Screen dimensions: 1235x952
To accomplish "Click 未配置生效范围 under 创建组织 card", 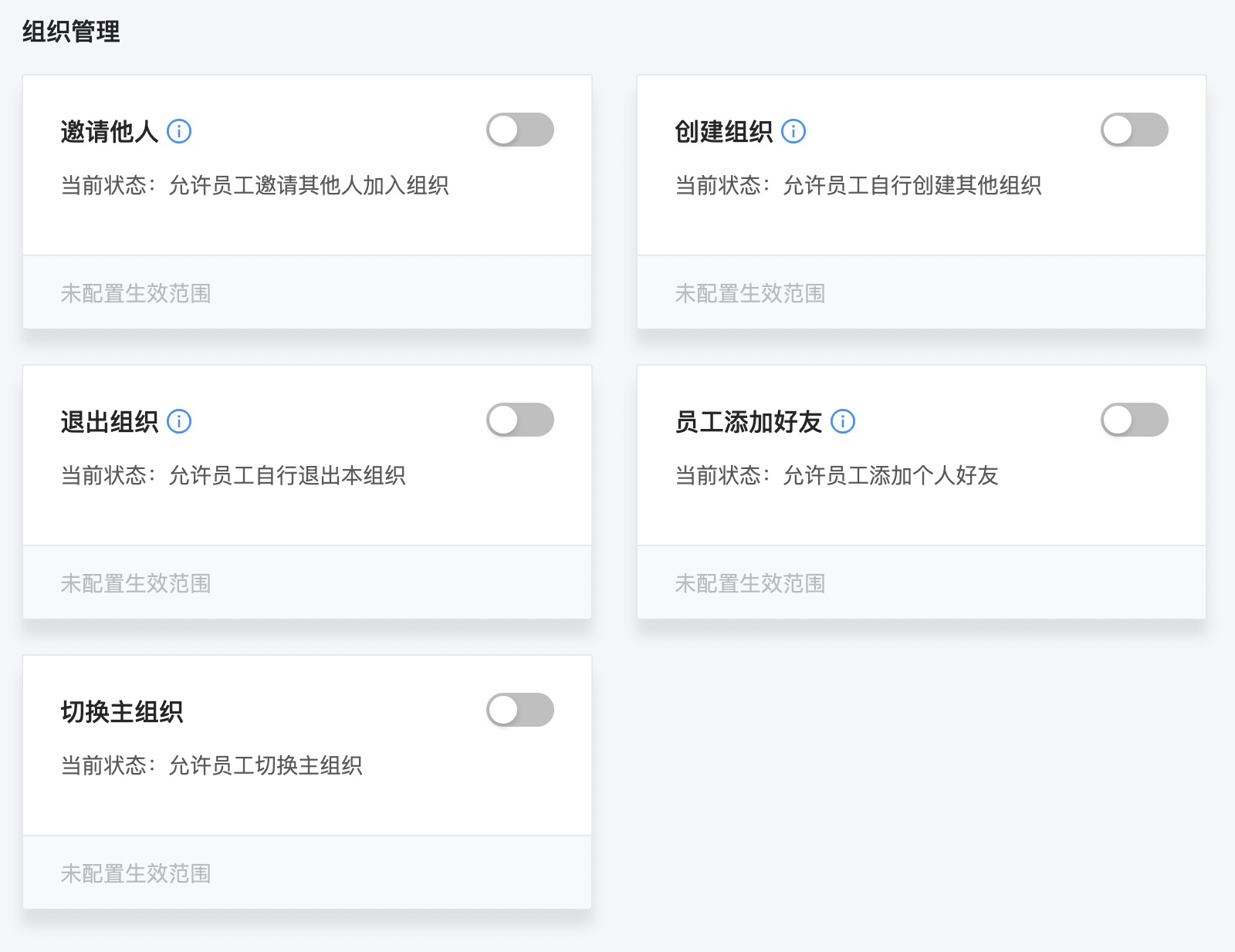I will [750, 293].
